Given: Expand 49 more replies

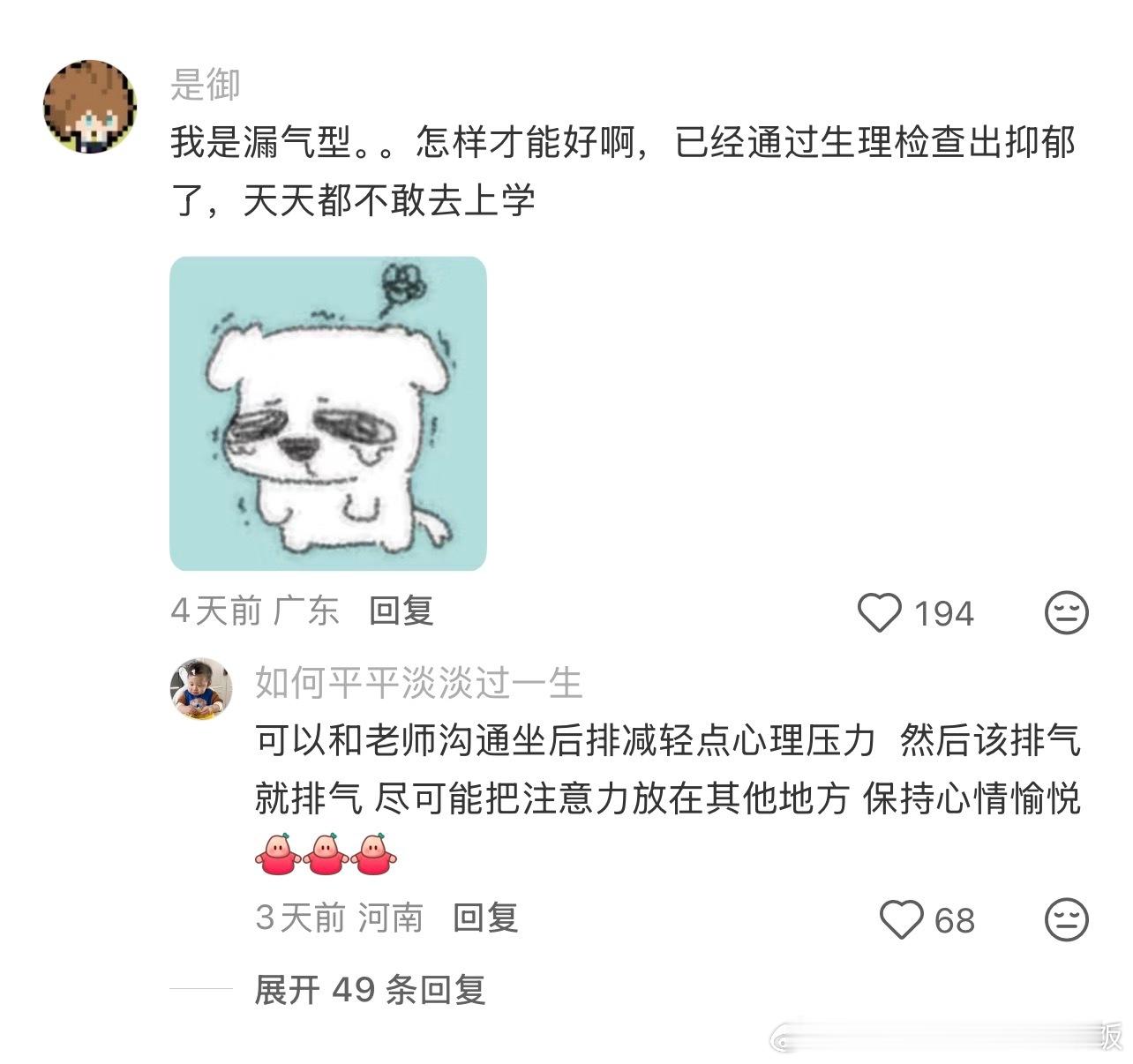Looking at the screenshot, I should click(x=371, y=989).
